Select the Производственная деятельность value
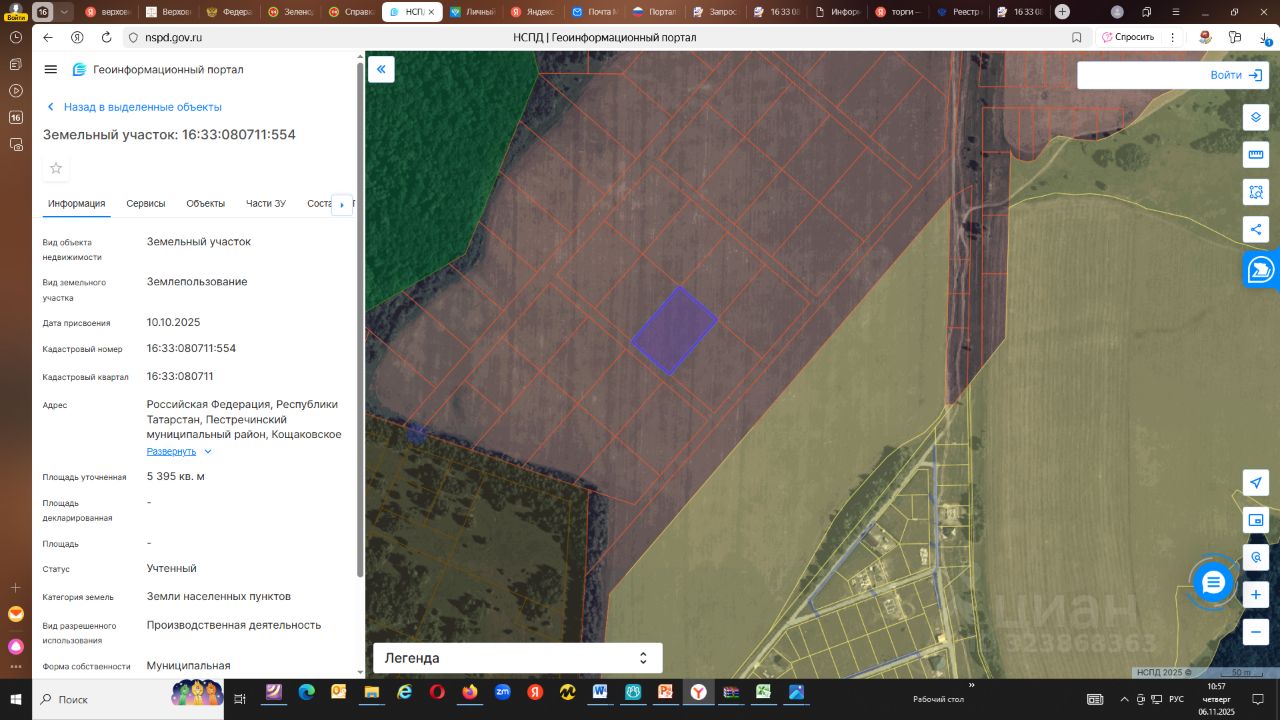 (x=234, y=625)
